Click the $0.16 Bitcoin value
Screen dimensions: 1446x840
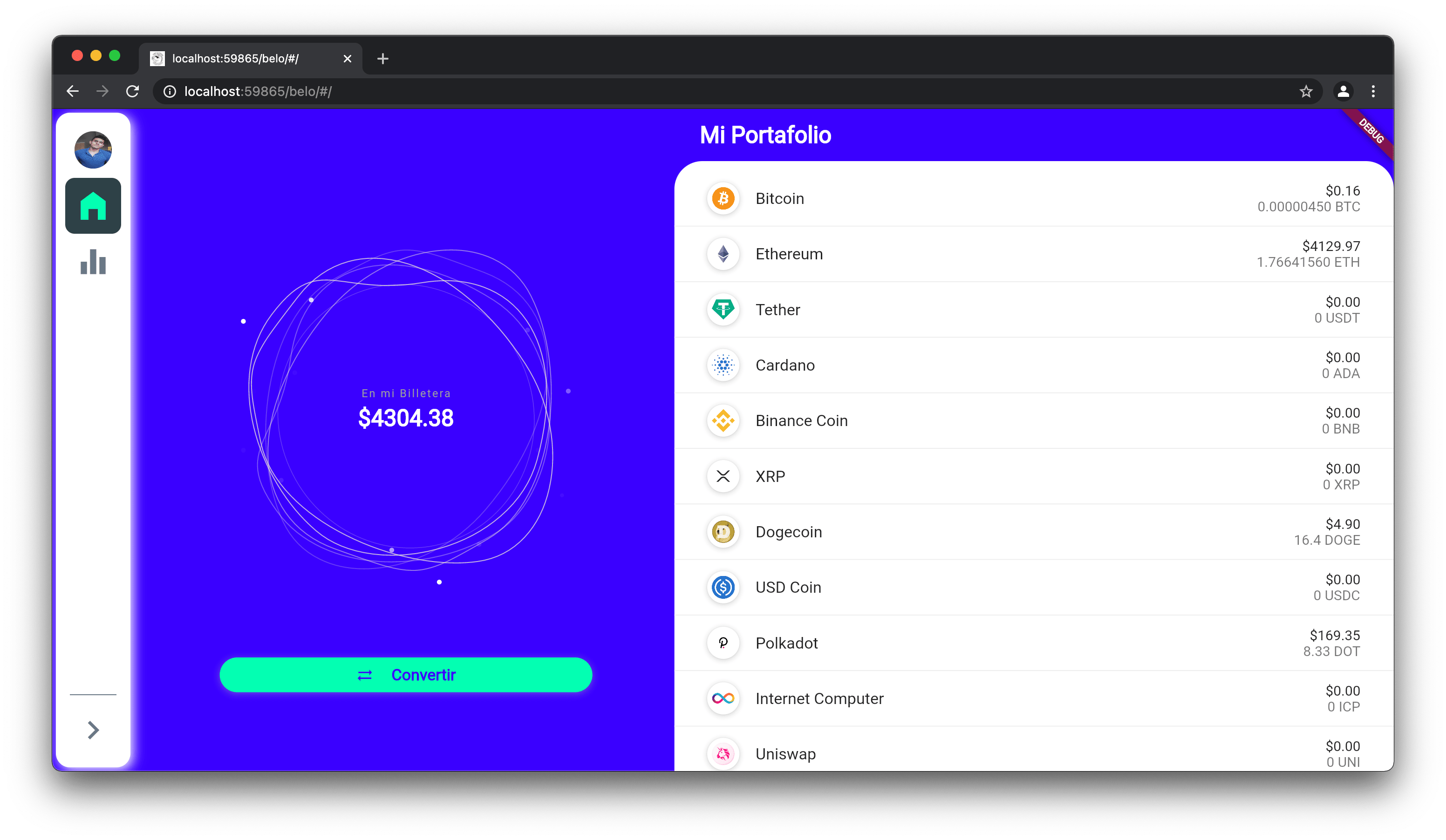point(1343,190)
